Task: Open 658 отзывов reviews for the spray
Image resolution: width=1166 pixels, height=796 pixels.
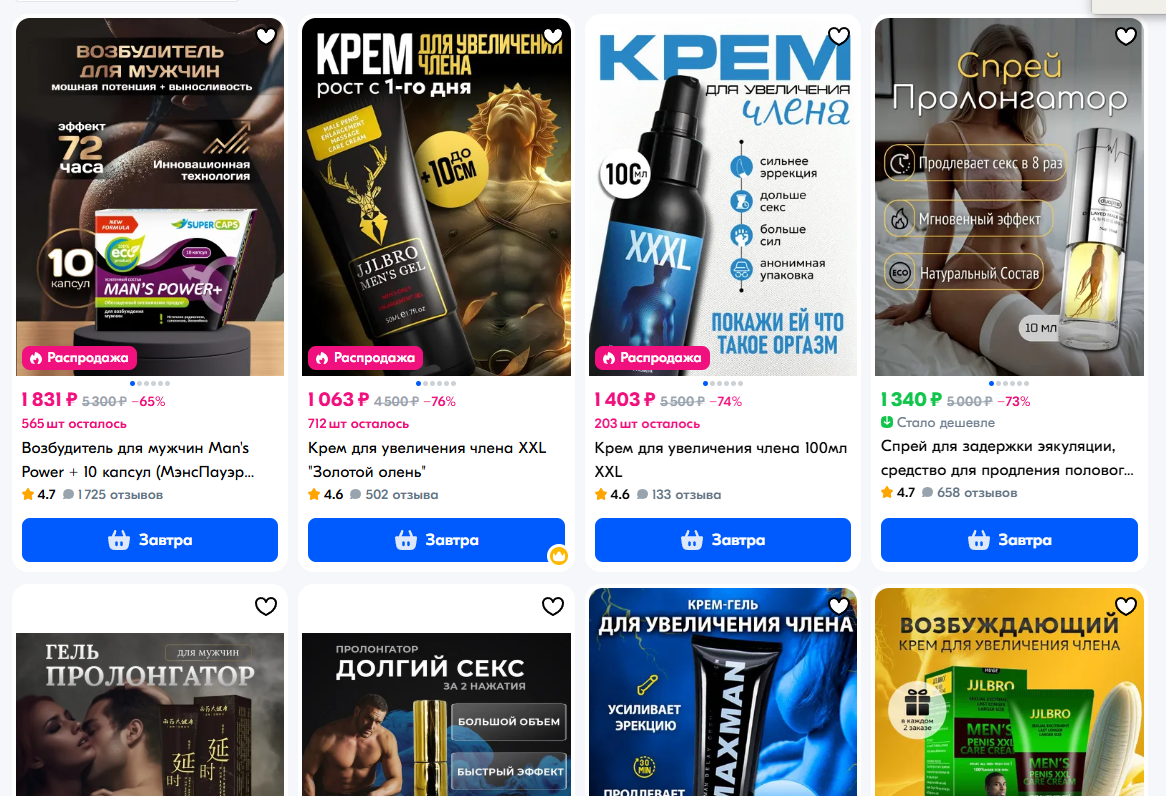Action: point(970,492)
